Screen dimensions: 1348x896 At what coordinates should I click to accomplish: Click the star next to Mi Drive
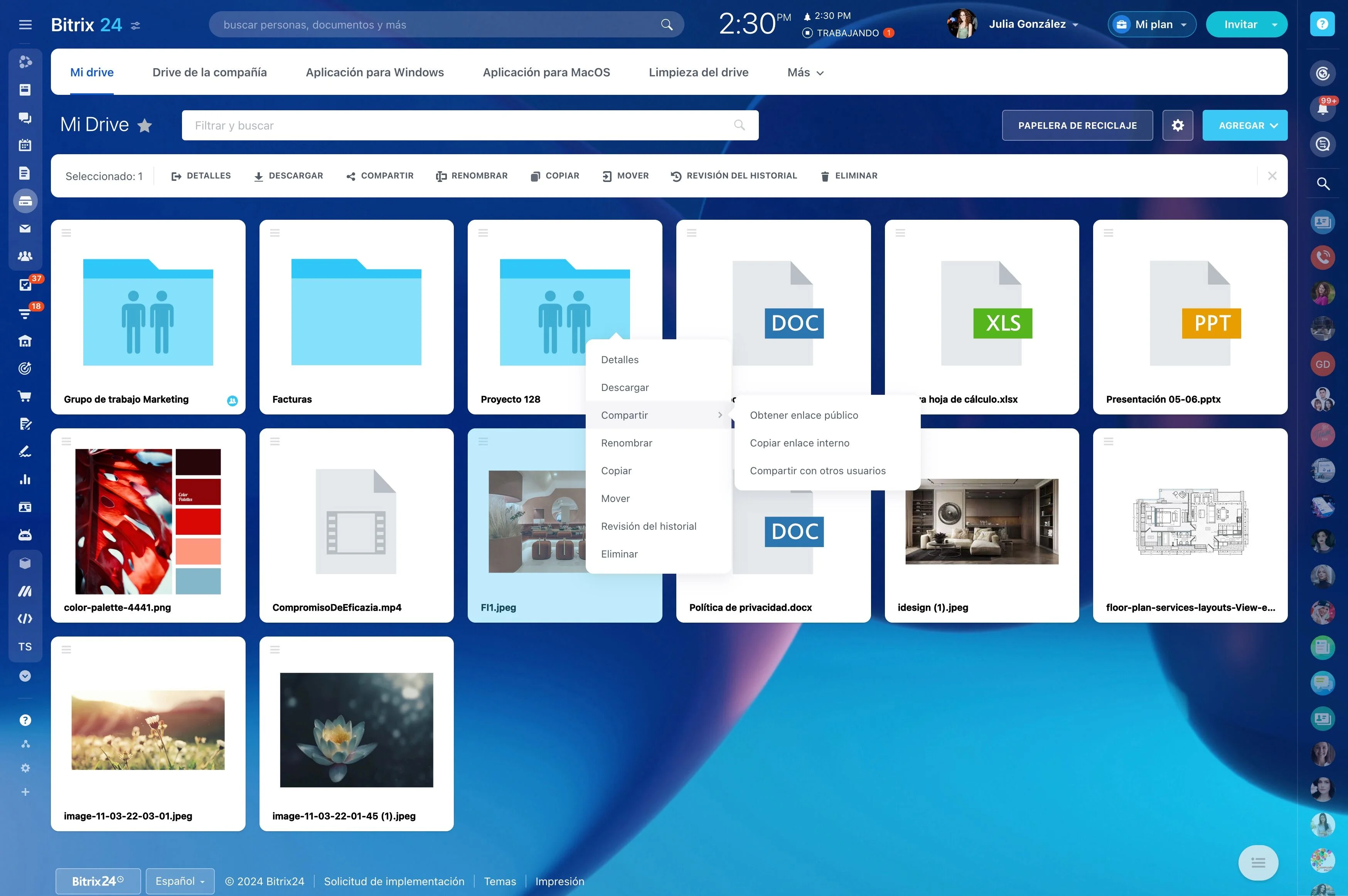pyautogui.click(x=145, y=125)
